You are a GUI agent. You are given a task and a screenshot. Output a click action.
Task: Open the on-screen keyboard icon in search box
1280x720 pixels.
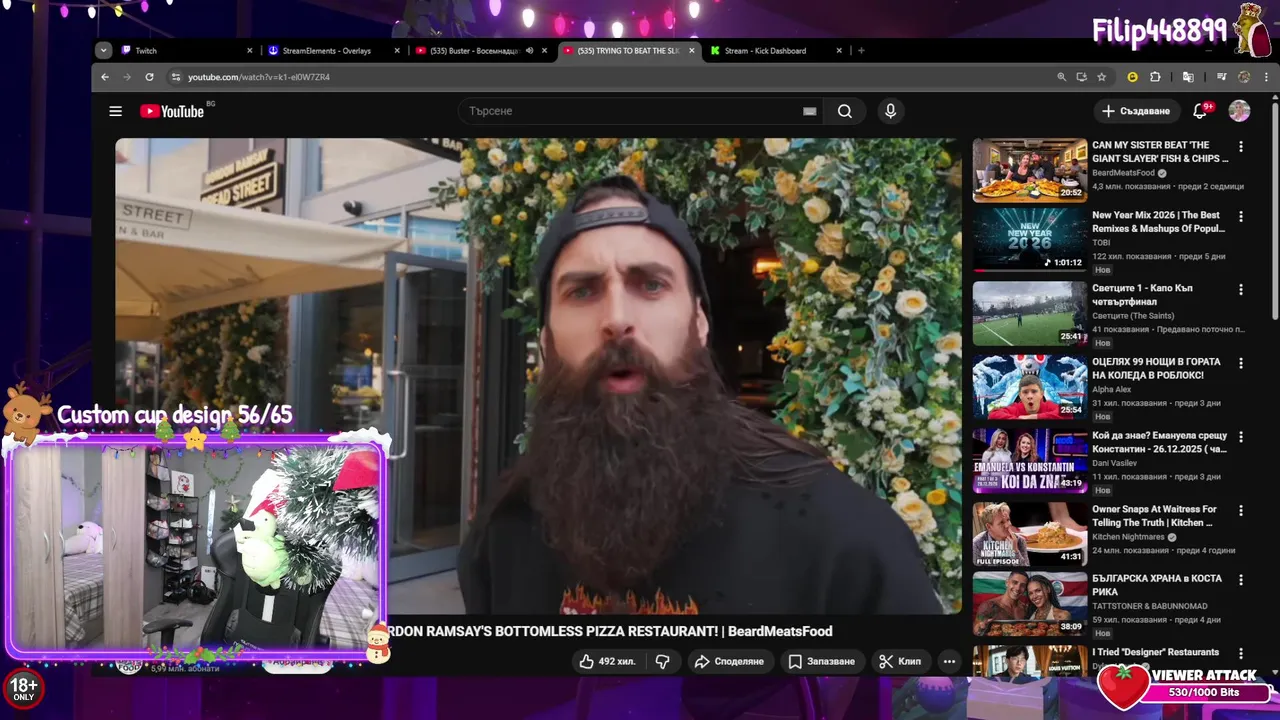810,111
